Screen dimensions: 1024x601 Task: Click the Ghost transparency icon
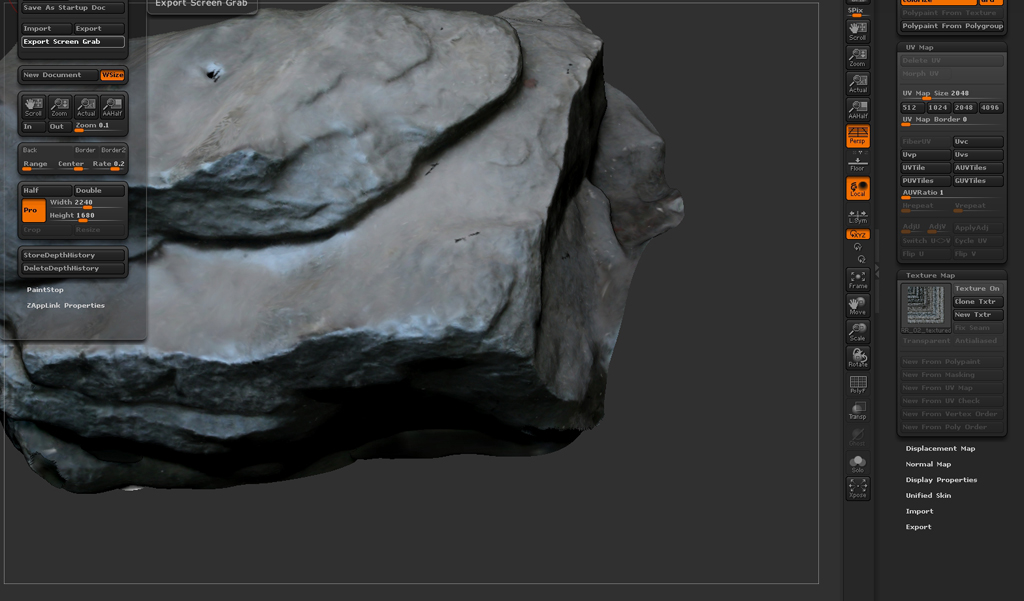click(x=857, y=436)
